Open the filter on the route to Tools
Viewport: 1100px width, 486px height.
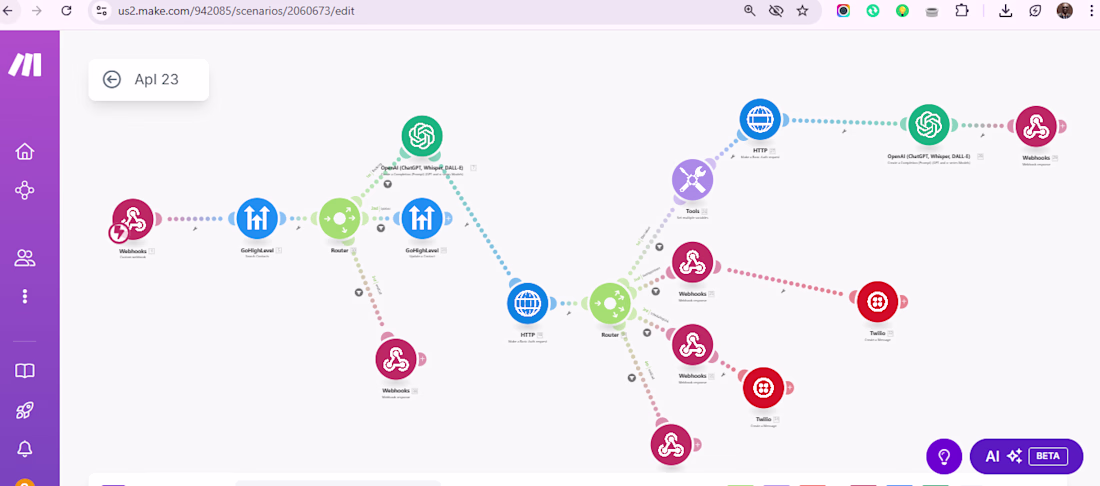(x=659, y=246)
